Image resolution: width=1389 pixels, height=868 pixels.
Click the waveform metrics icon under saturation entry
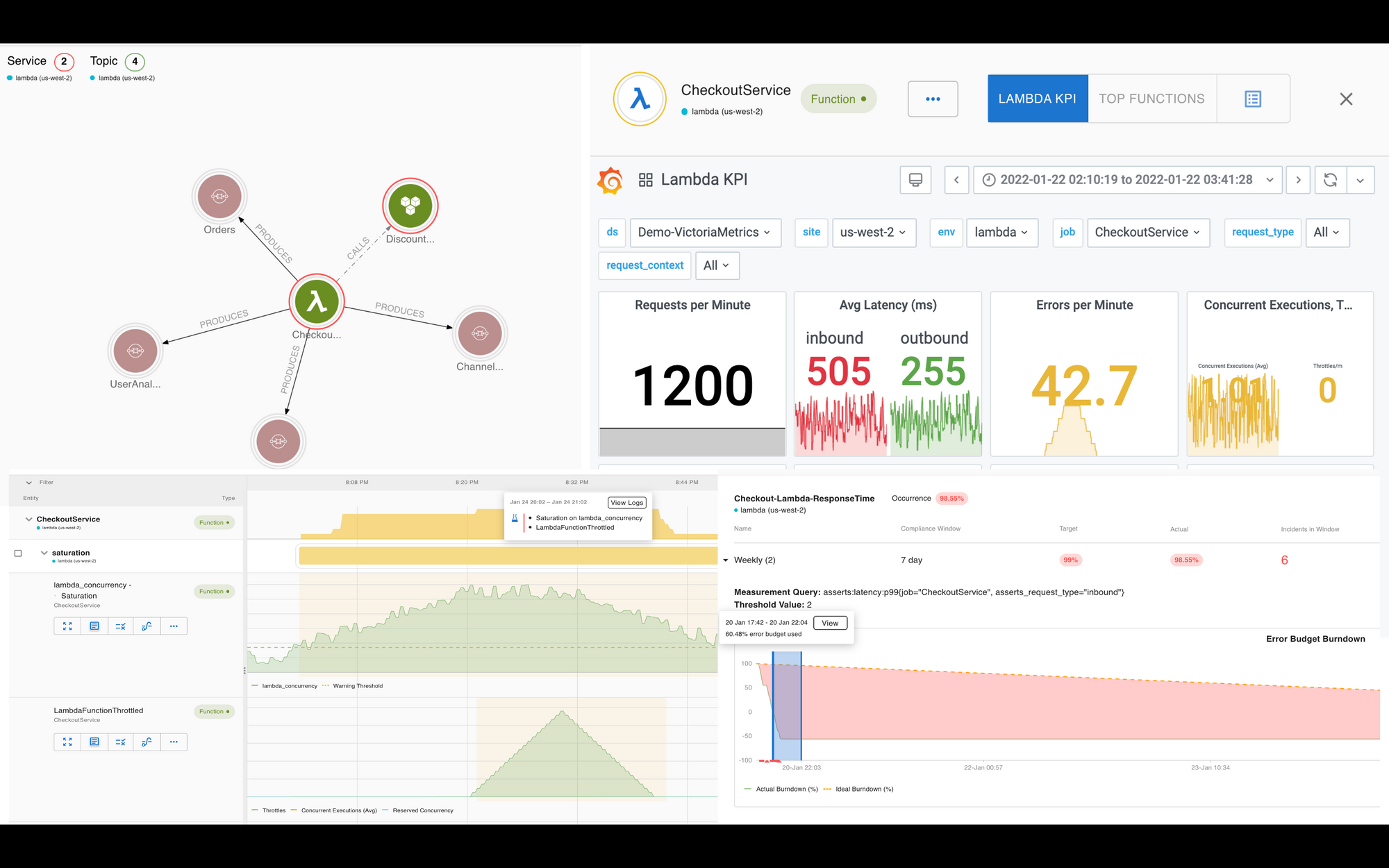(x=146, y=626)
